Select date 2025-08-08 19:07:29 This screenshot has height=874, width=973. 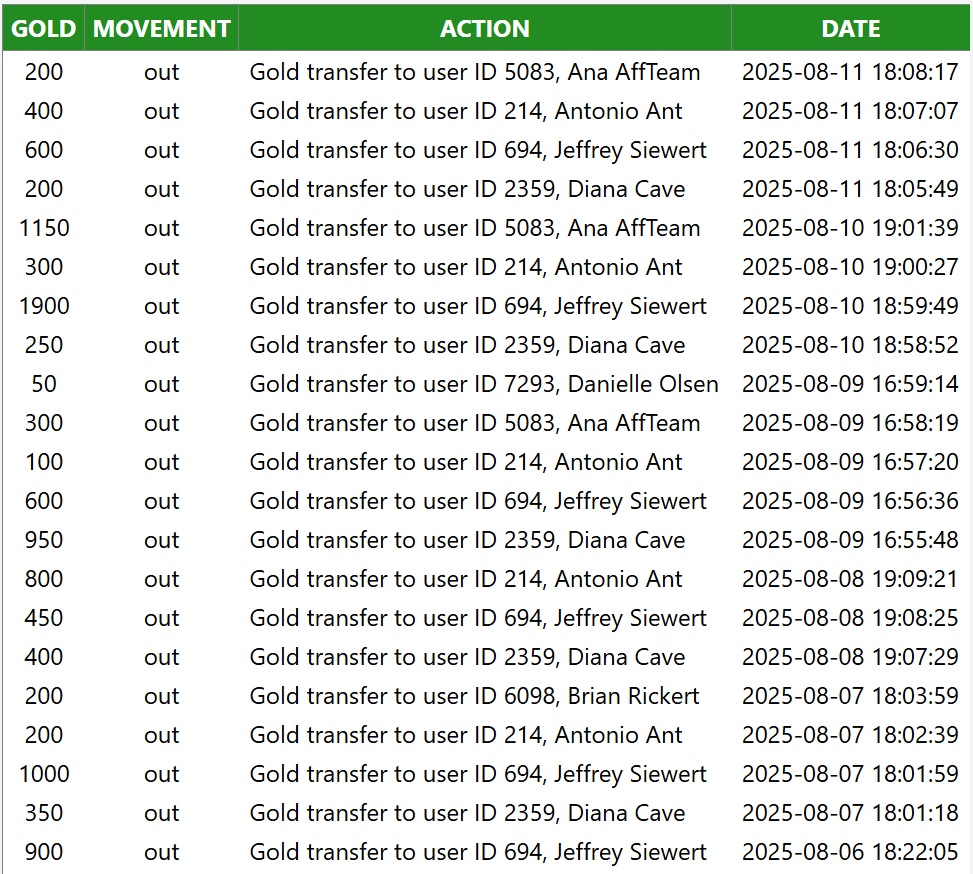click(850, 657)
